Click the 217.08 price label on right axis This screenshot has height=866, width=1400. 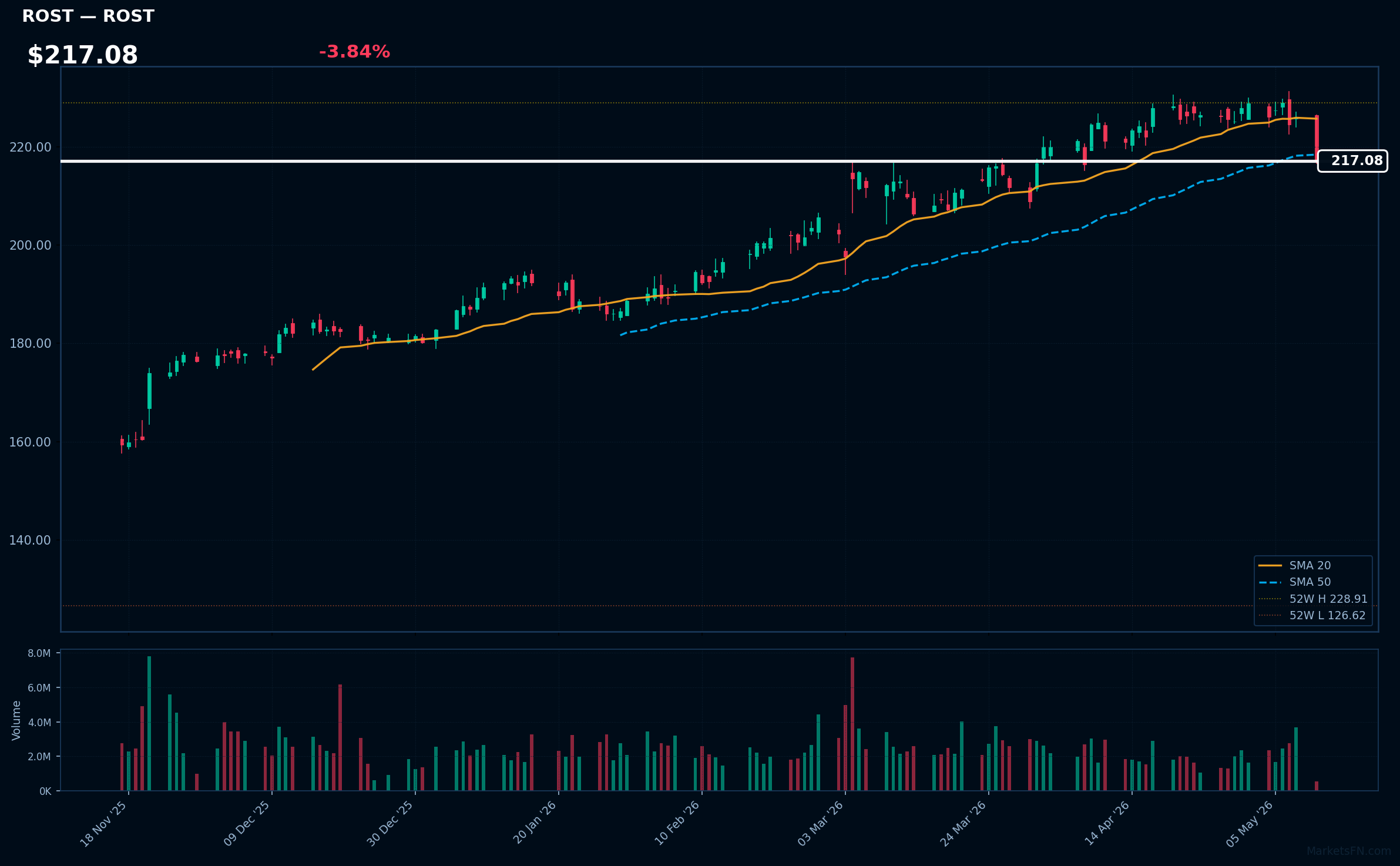click(x=1353, y=161)
